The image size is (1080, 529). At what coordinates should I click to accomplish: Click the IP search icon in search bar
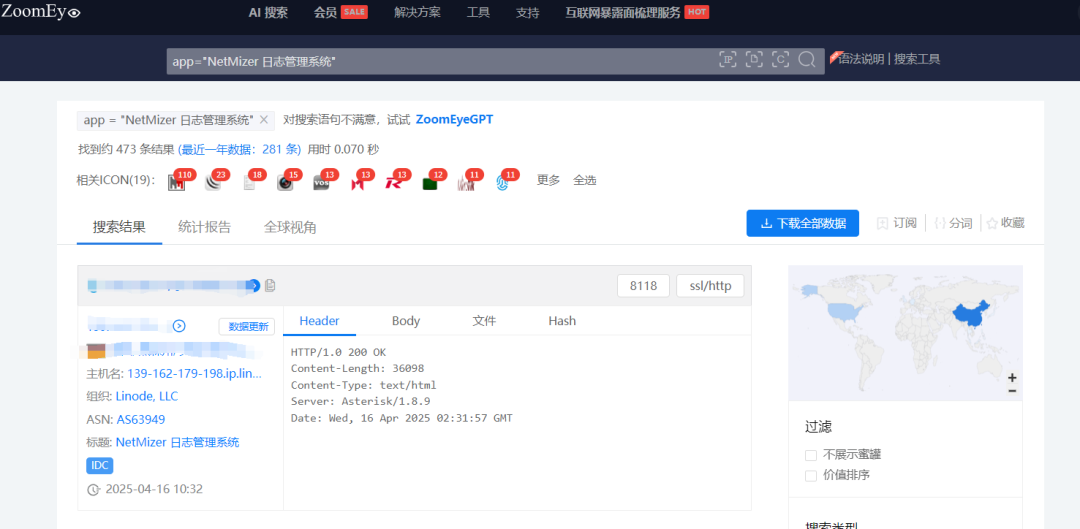click(x=728, y=60)
